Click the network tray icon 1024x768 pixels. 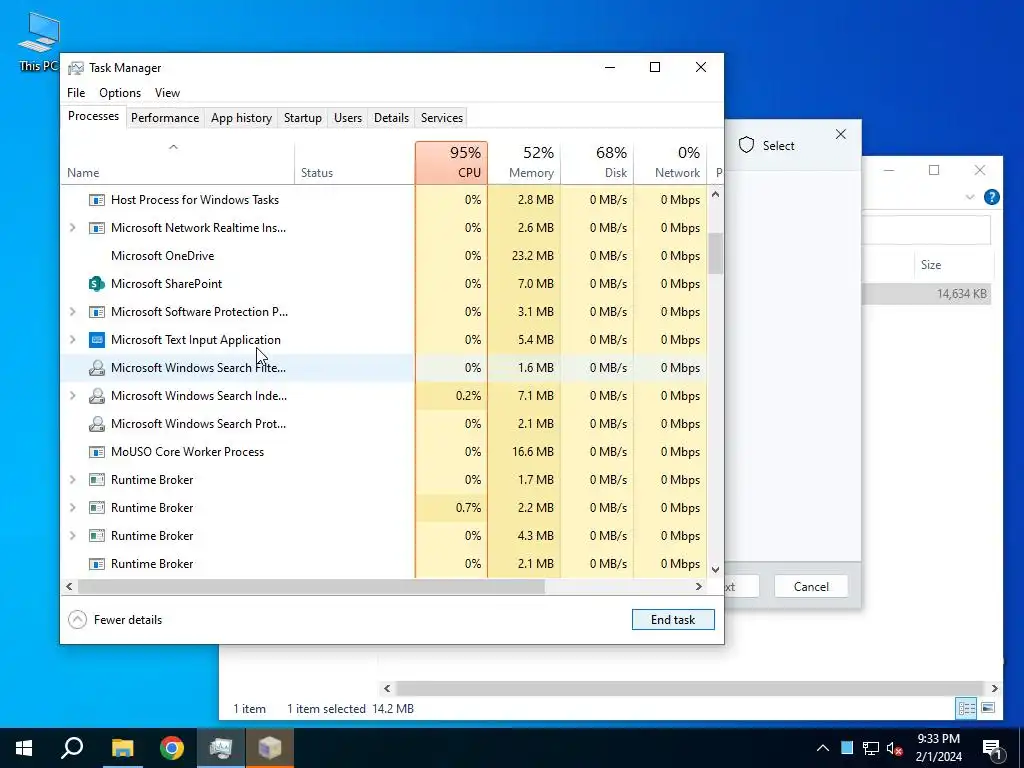pos(871,748)
